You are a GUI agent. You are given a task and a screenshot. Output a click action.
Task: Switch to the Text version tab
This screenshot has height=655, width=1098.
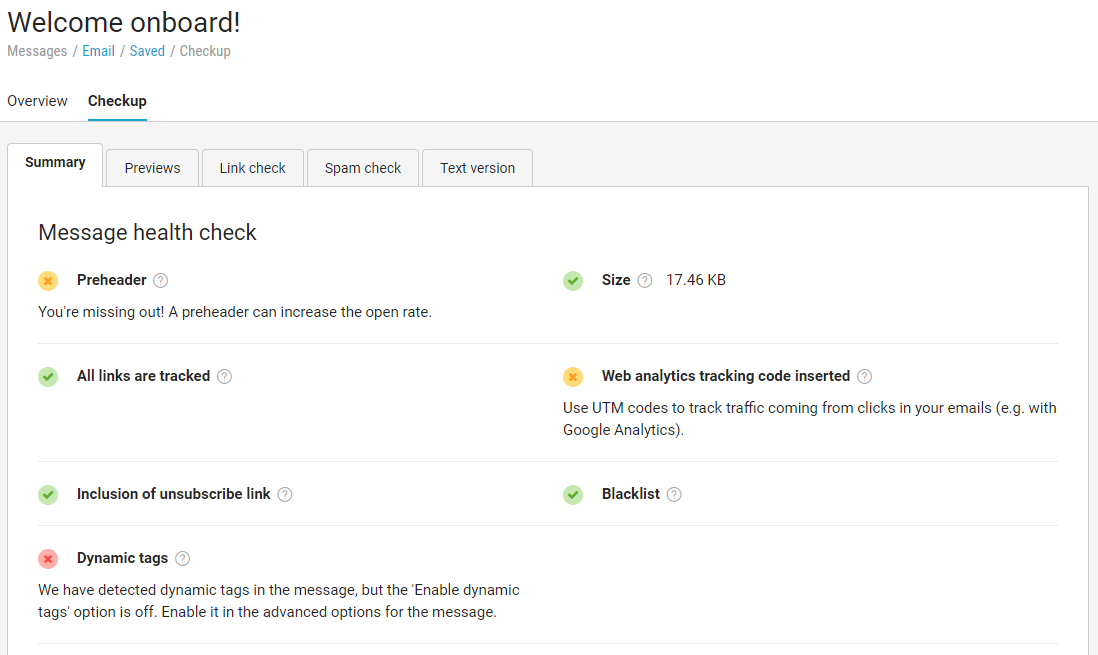pyautogui.click(x=477, y=168)
